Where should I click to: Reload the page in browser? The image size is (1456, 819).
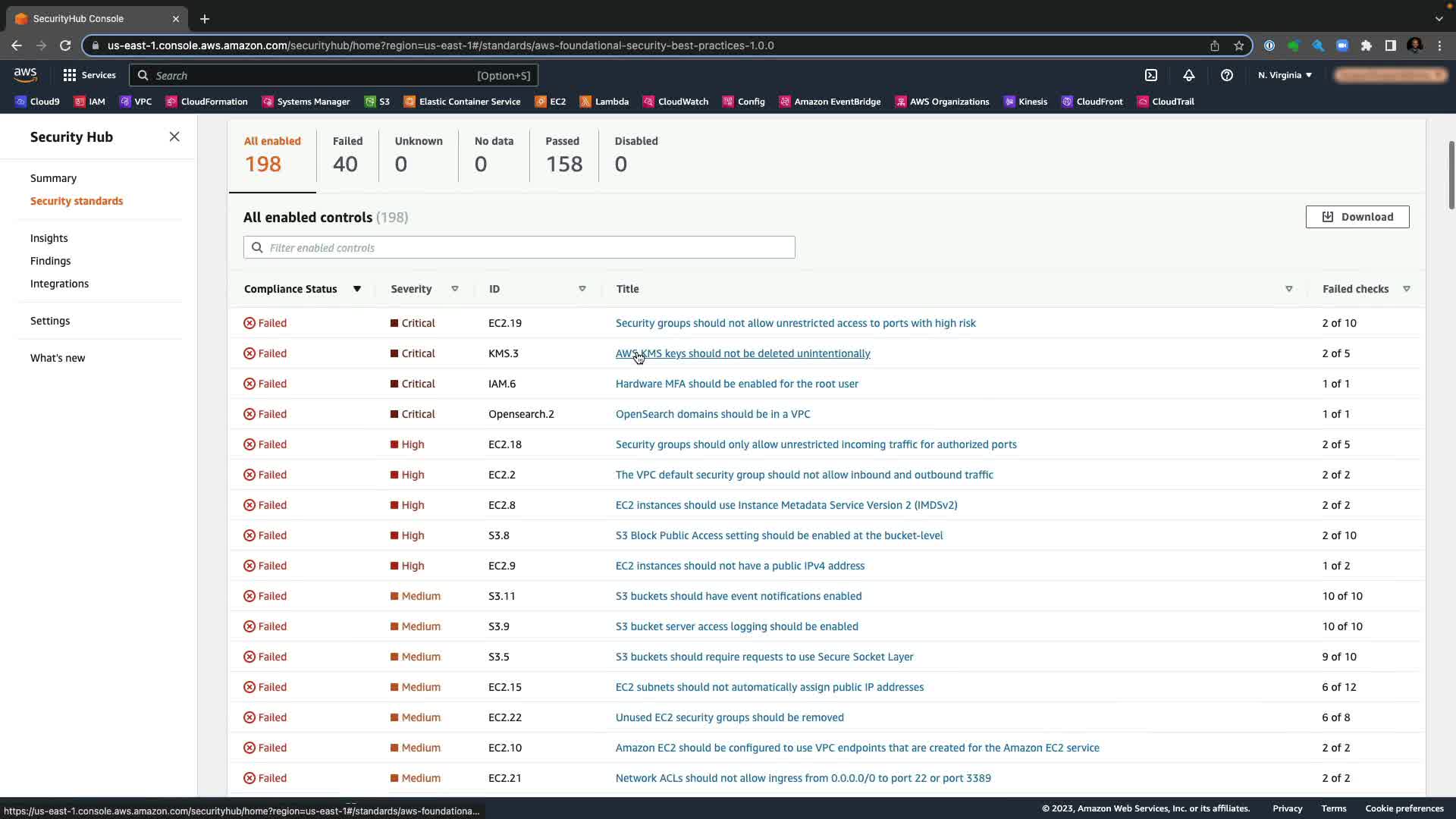tap(65, 45)
